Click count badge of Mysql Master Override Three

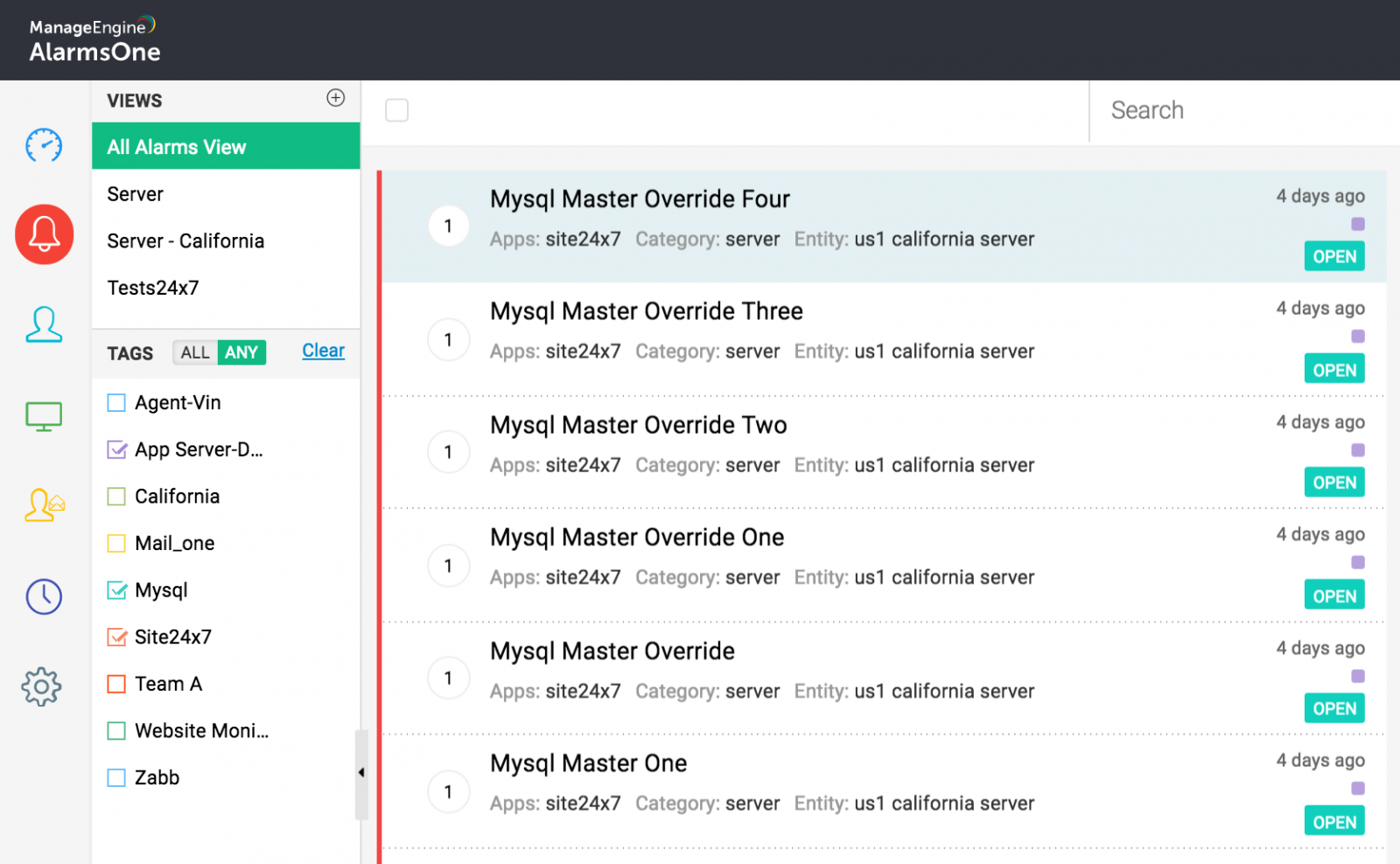(449, 339)
